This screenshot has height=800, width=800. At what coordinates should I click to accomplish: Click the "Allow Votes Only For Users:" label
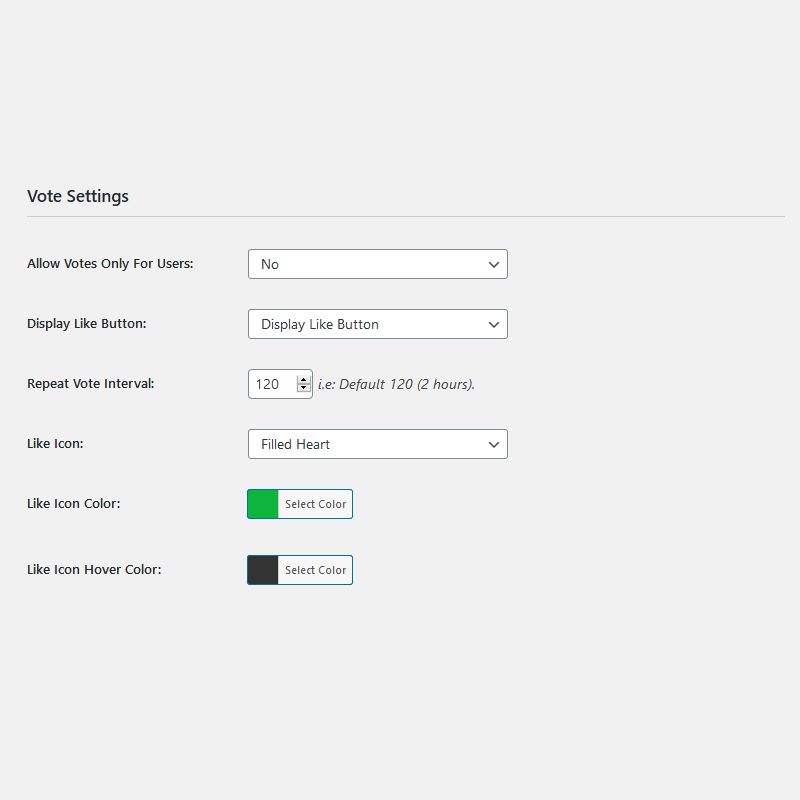[x=110, y=264]
